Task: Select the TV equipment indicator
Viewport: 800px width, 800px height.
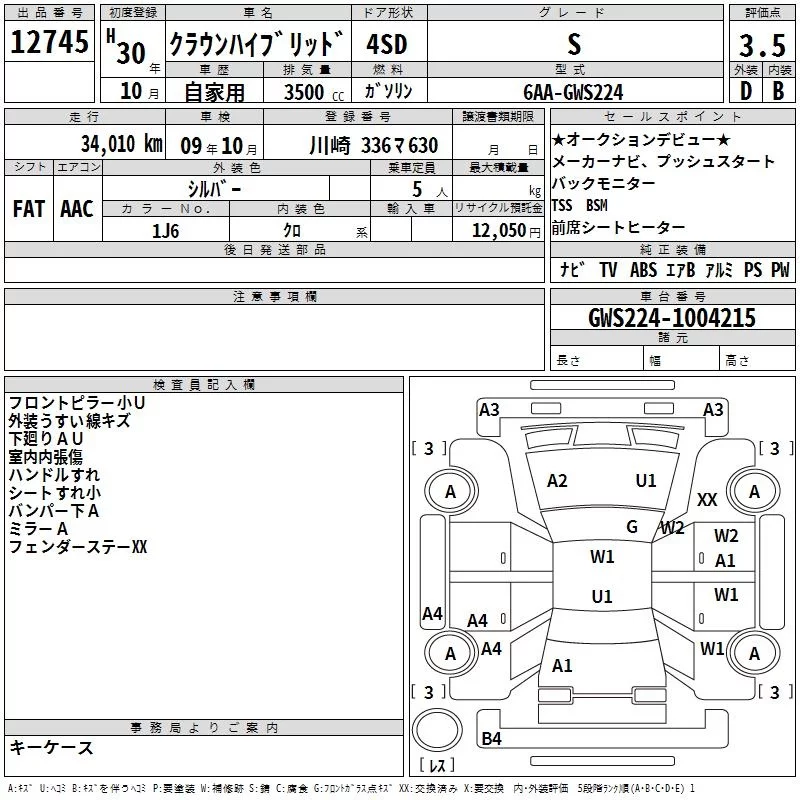Action: pos(607,270)
